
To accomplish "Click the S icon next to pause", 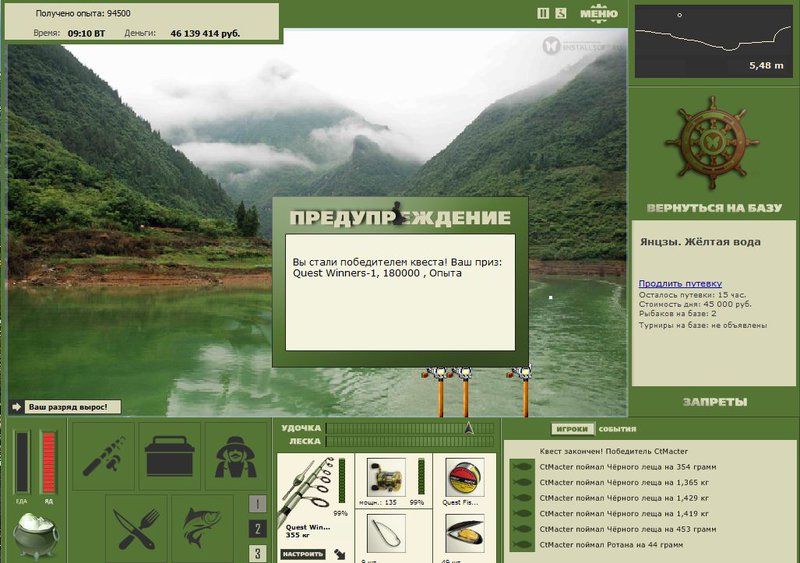I will [561, 13].
